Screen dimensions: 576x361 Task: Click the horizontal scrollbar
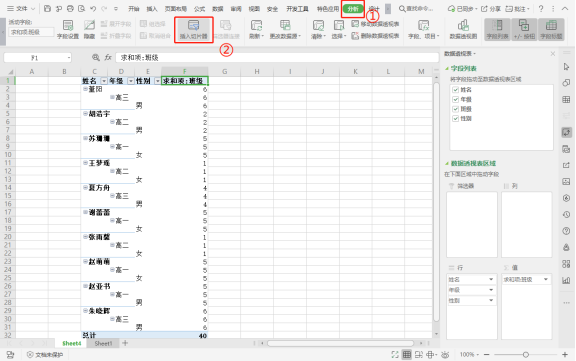(341, 343)
